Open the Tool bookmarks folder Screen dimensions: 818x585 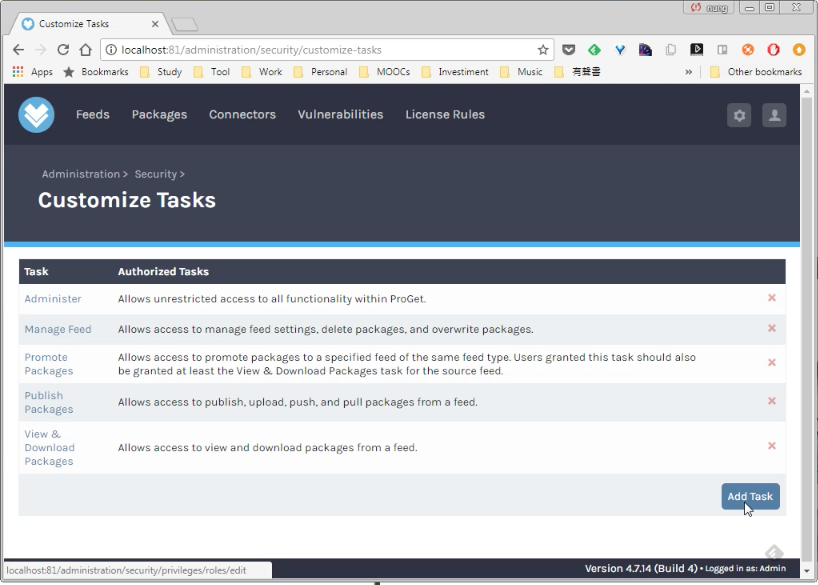[212, 72]
